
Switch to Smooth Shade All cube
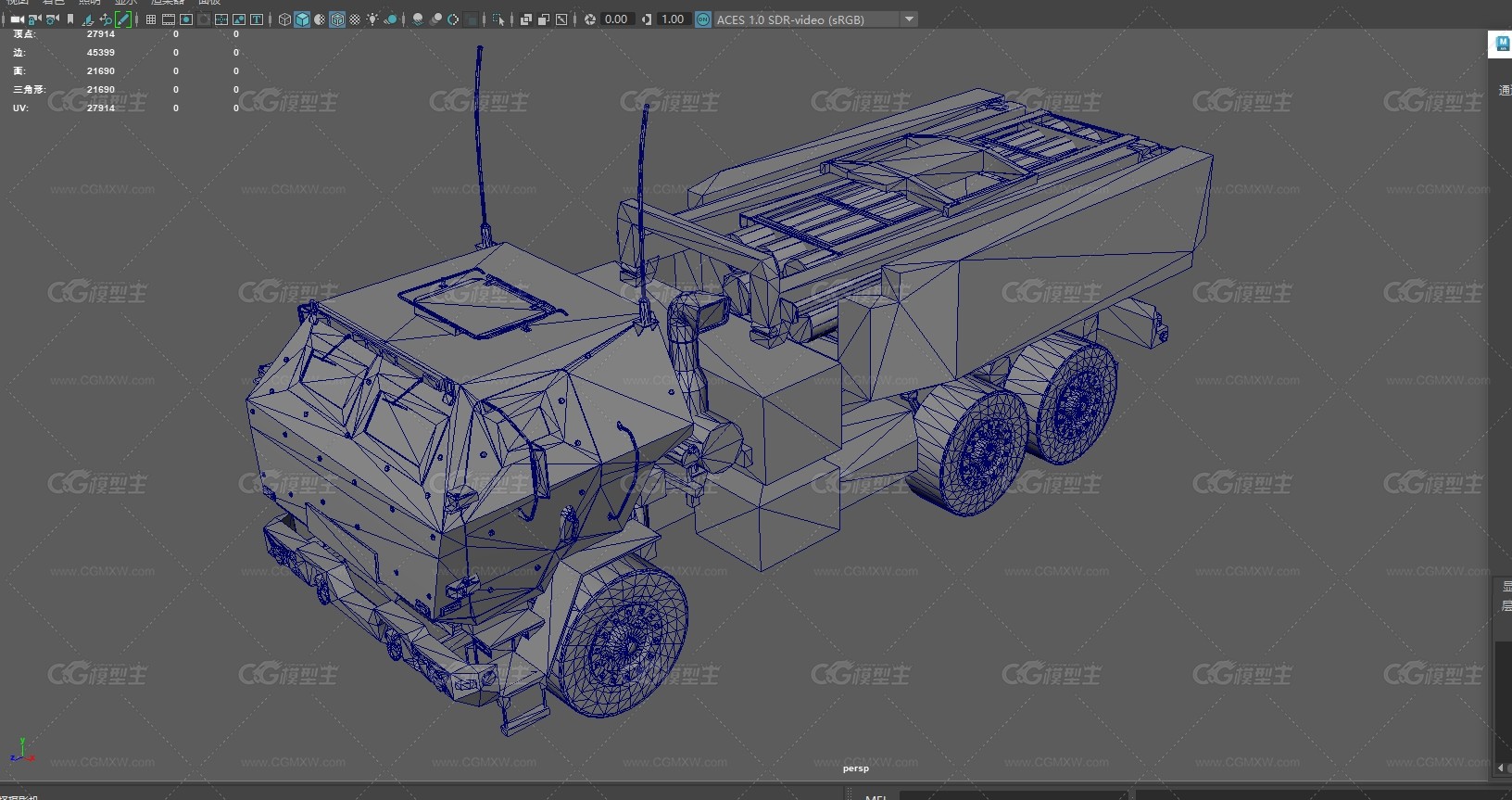click(x=302, y=19)
